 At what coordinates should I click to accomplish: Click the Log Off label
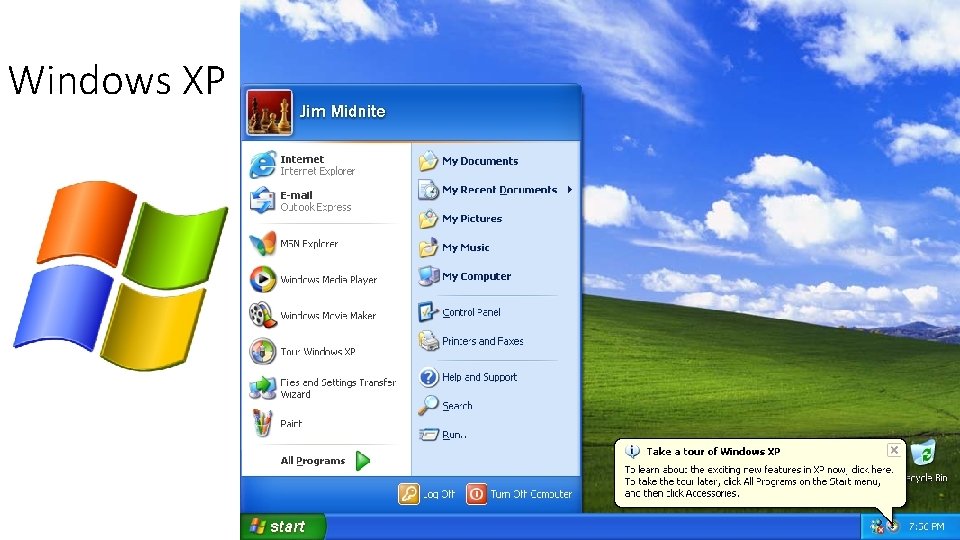point(439,494)
